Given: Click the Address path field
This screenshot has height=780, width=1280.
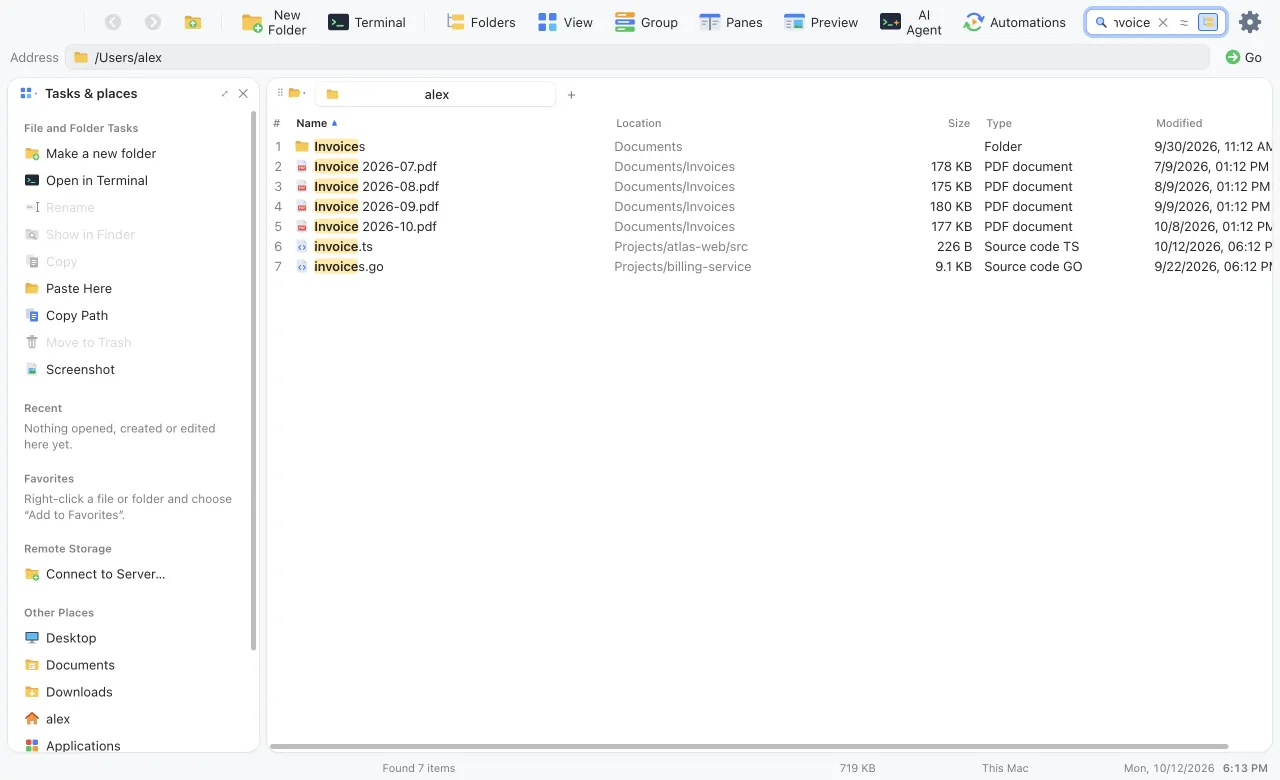Looking at the screenshot, I should (x=637, y=57).
